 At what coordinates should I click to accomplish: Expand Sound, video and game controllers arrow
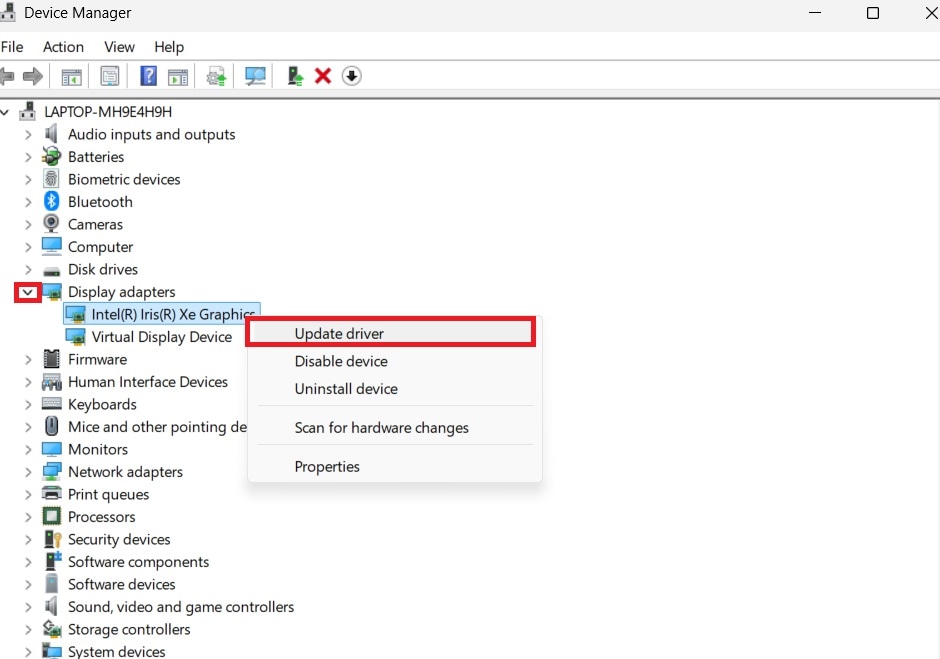(28, 607)
